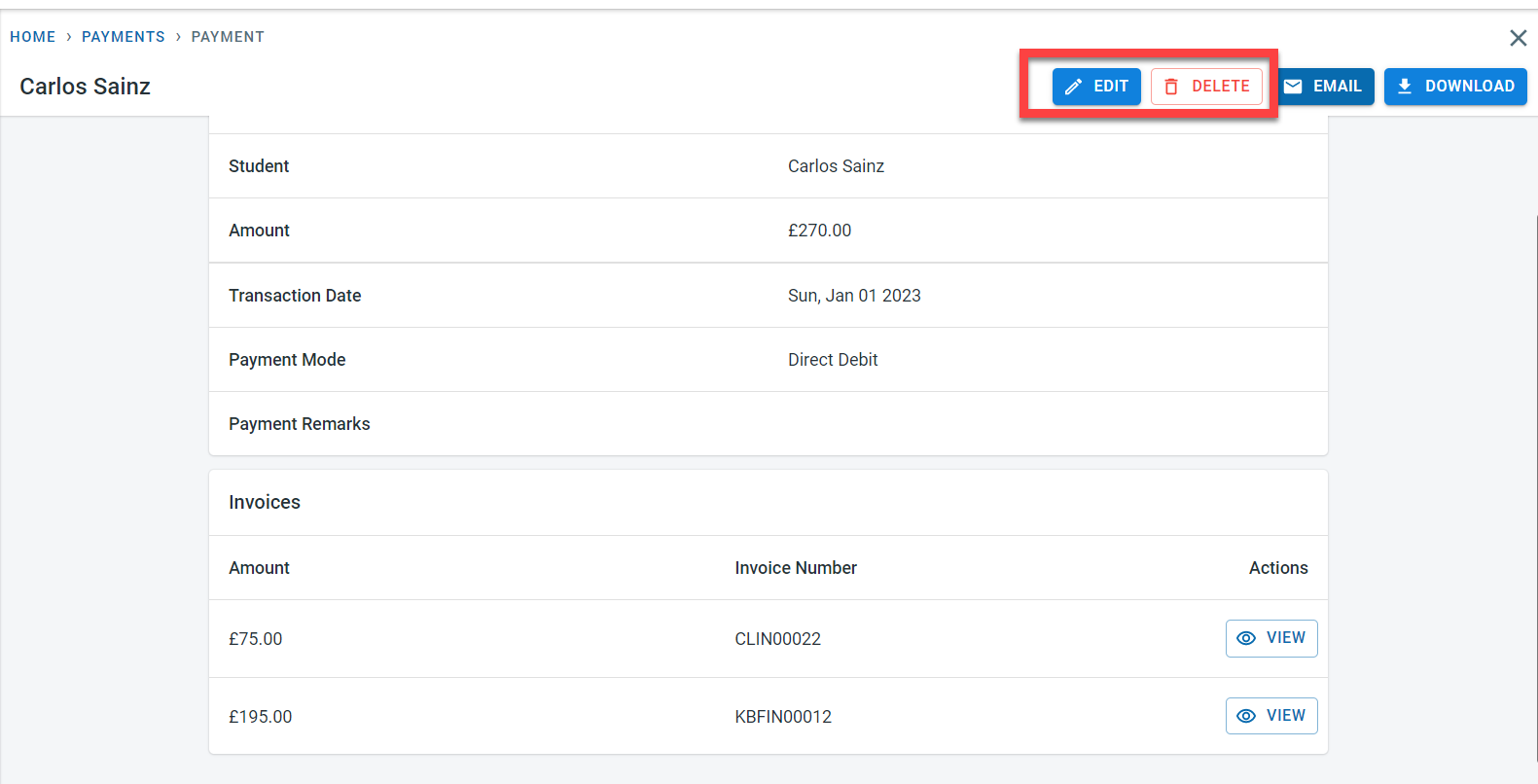Screen dimensions: 1538x784
Task: Go to the HOME breadcrumb link
Action: coord(33,37)
